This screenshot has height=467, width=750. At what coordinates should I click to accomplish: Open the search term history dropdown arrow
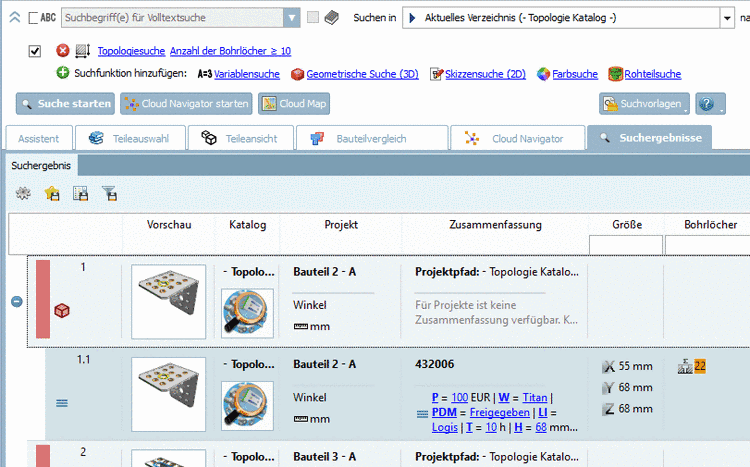pyautogui.click(x=291, y=18)
